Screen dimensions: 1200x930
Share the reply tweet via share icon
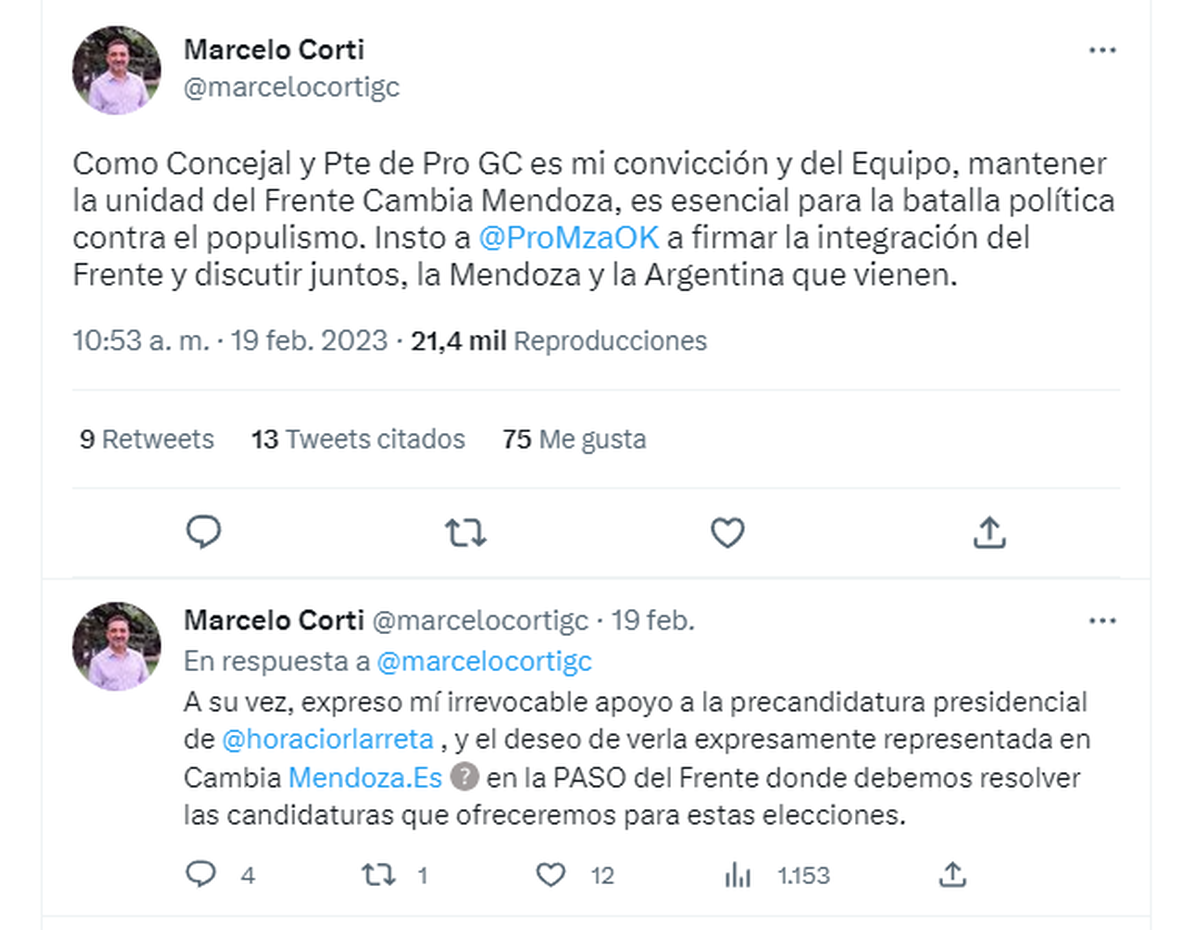953,875
